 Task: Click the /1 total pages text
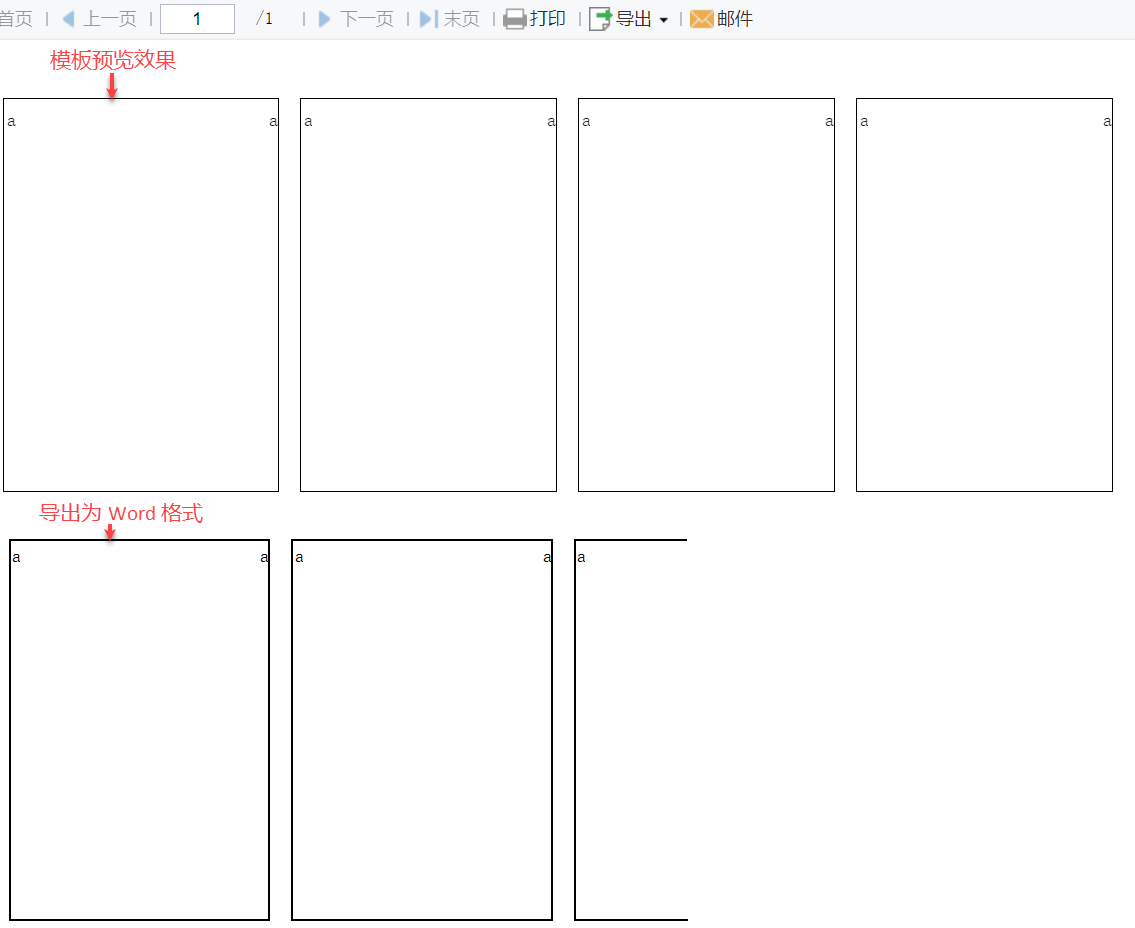click(264, 19)
